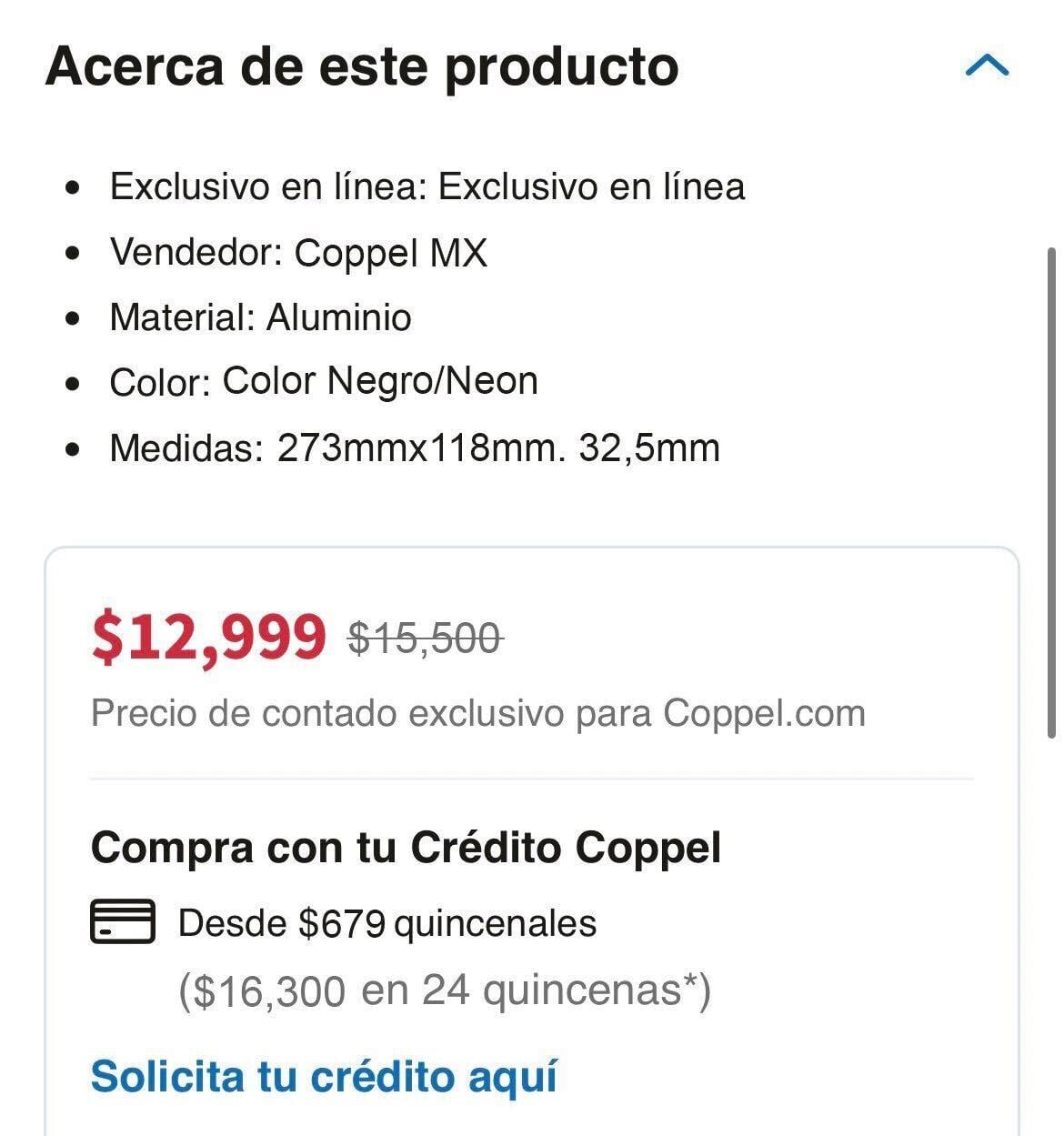Click the red $12,999 price
Viewport: 1064px width, 1136px height.
click(x=208, y=636)
